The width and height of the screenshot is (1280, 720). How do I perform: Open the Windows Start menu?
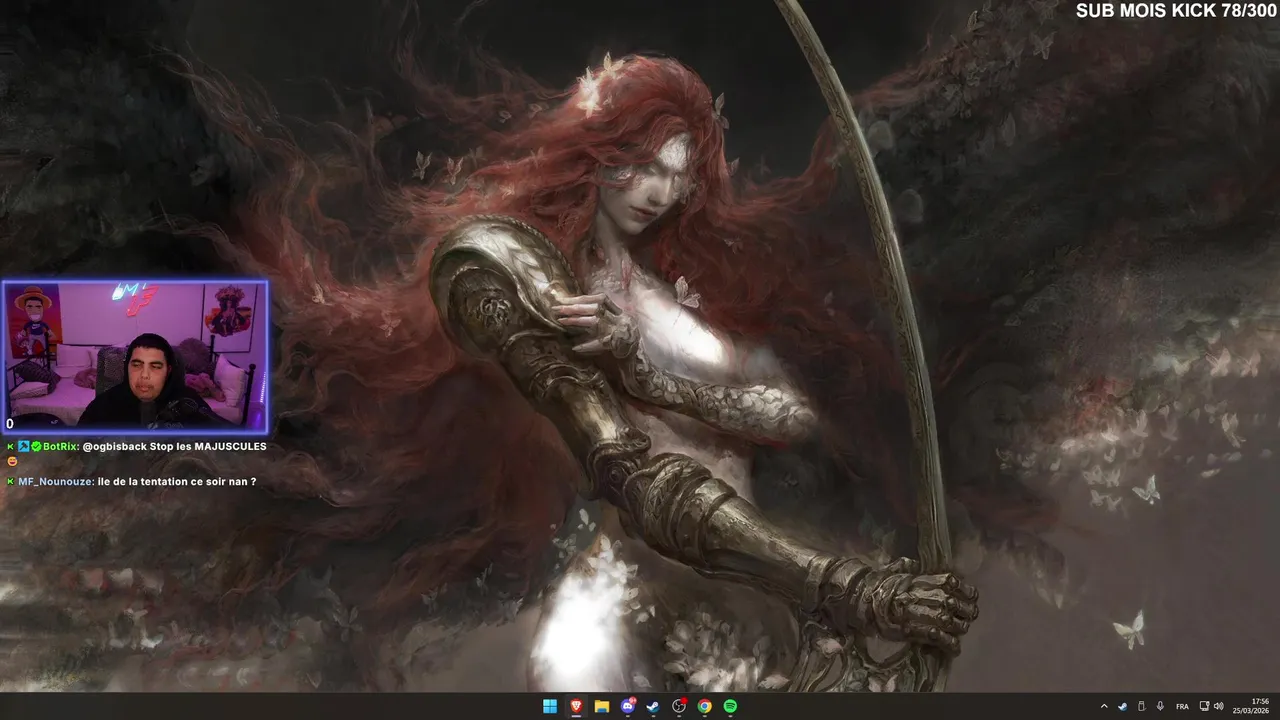click(x=550, y=706)
